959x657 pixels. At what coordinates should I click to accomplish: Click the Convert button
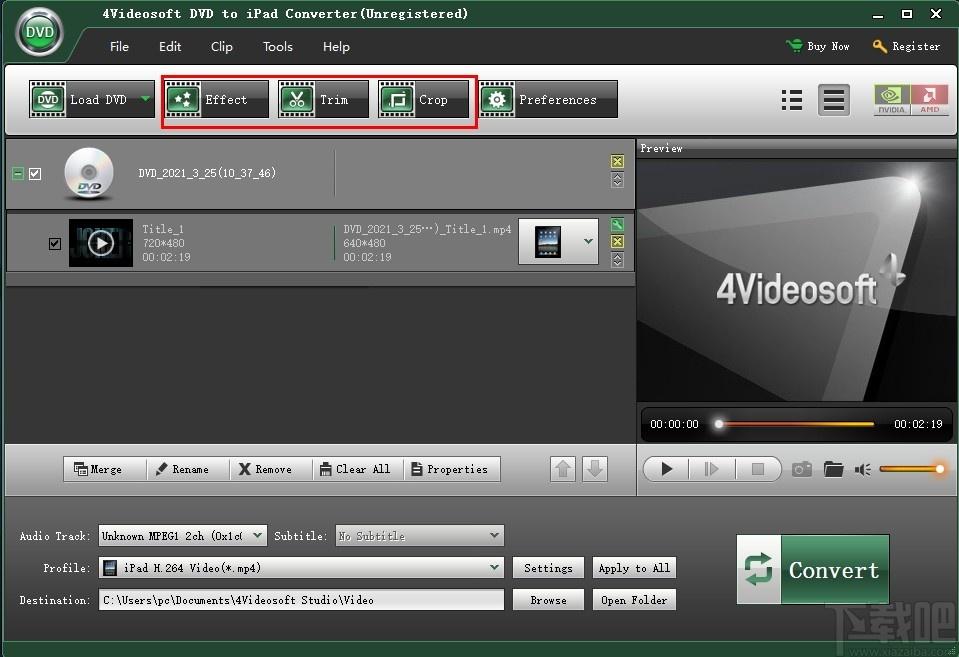pos(812,570)
